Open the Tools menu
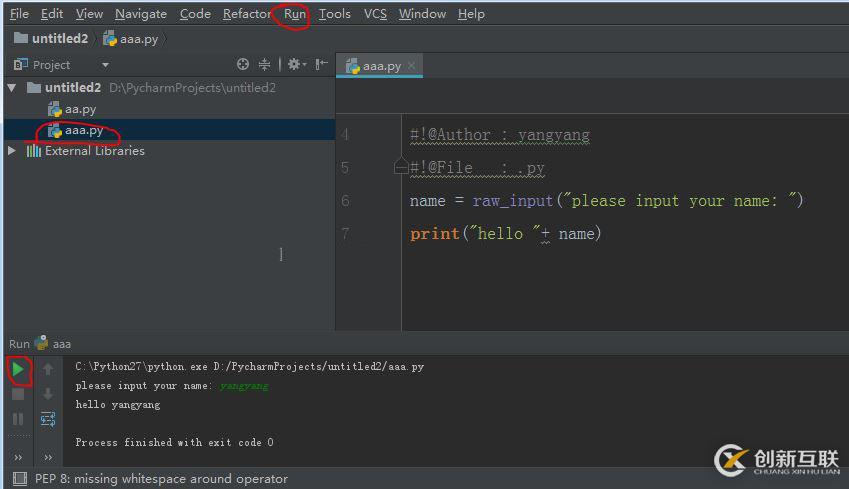 click(x=335, y=14)
